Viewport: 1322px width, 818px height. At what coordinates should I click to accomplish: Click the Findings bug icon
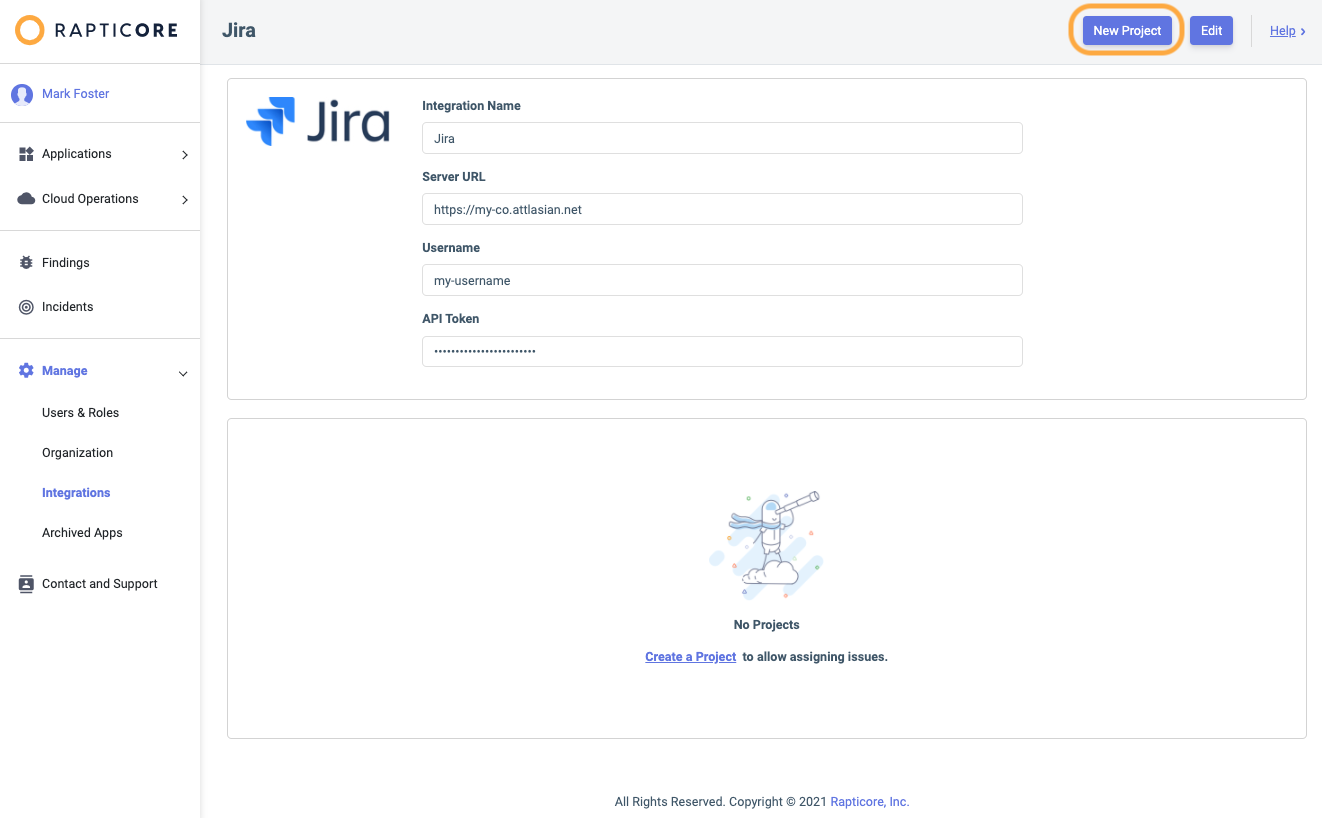27,263
